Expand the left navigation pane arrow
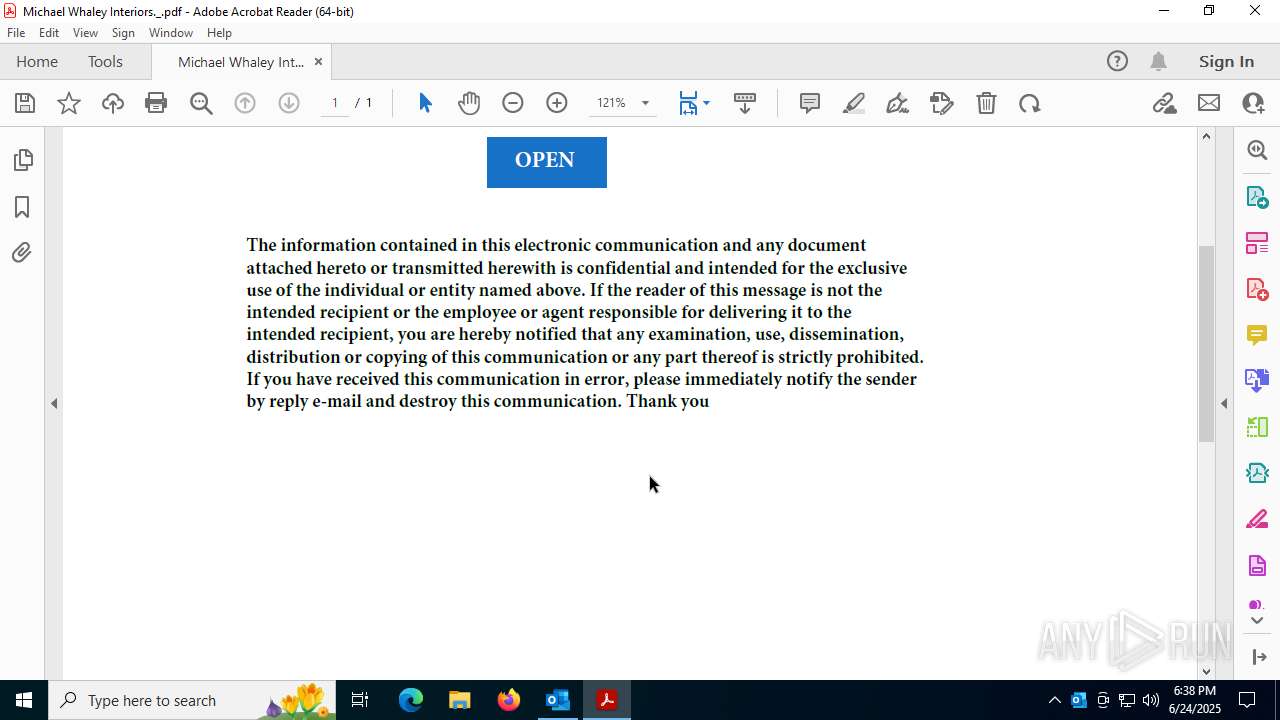Viewport: 1280px width, 720px height. coord(54,404)
